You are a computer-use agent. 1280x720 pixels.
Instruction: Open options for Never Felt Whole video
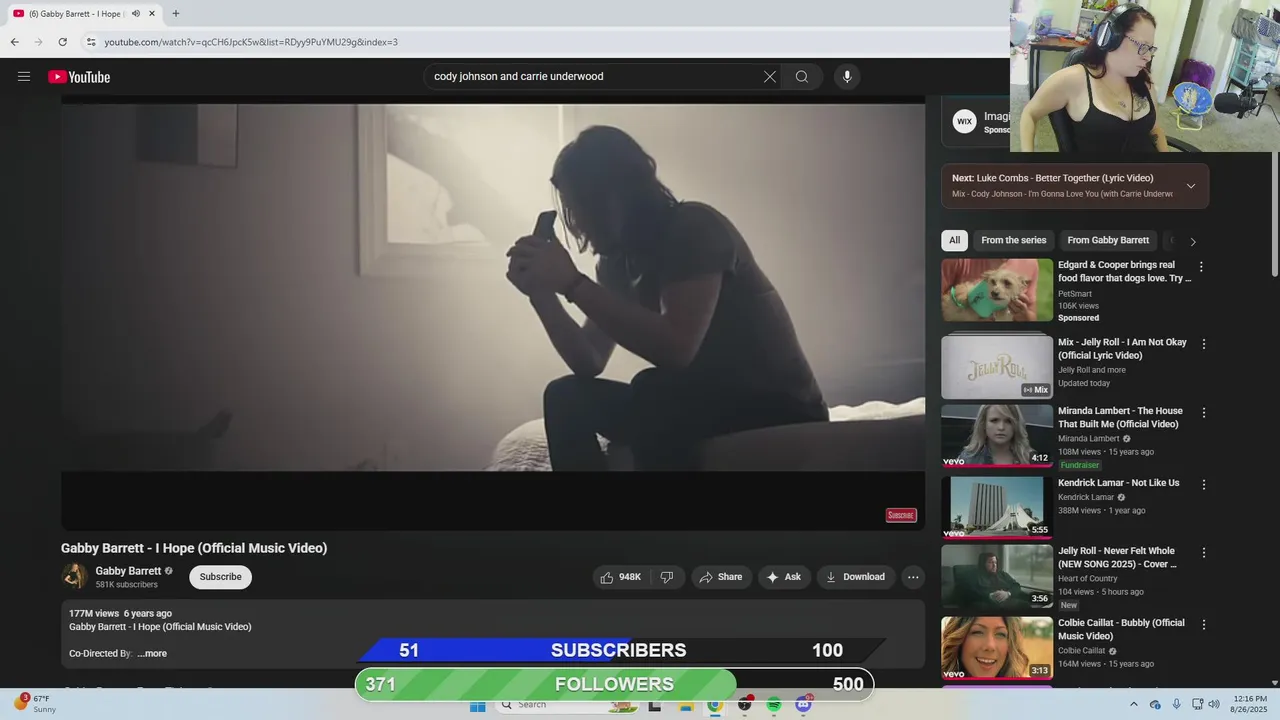[x=1204, y=552]
